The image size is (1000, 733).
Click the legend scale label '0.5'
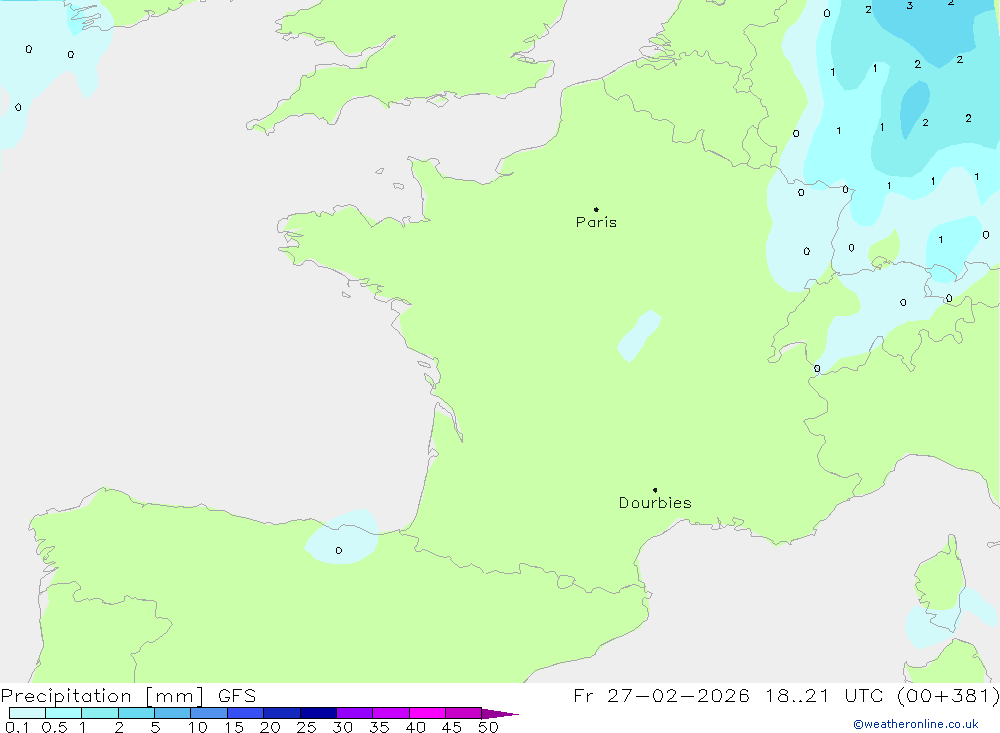(54, 727)
